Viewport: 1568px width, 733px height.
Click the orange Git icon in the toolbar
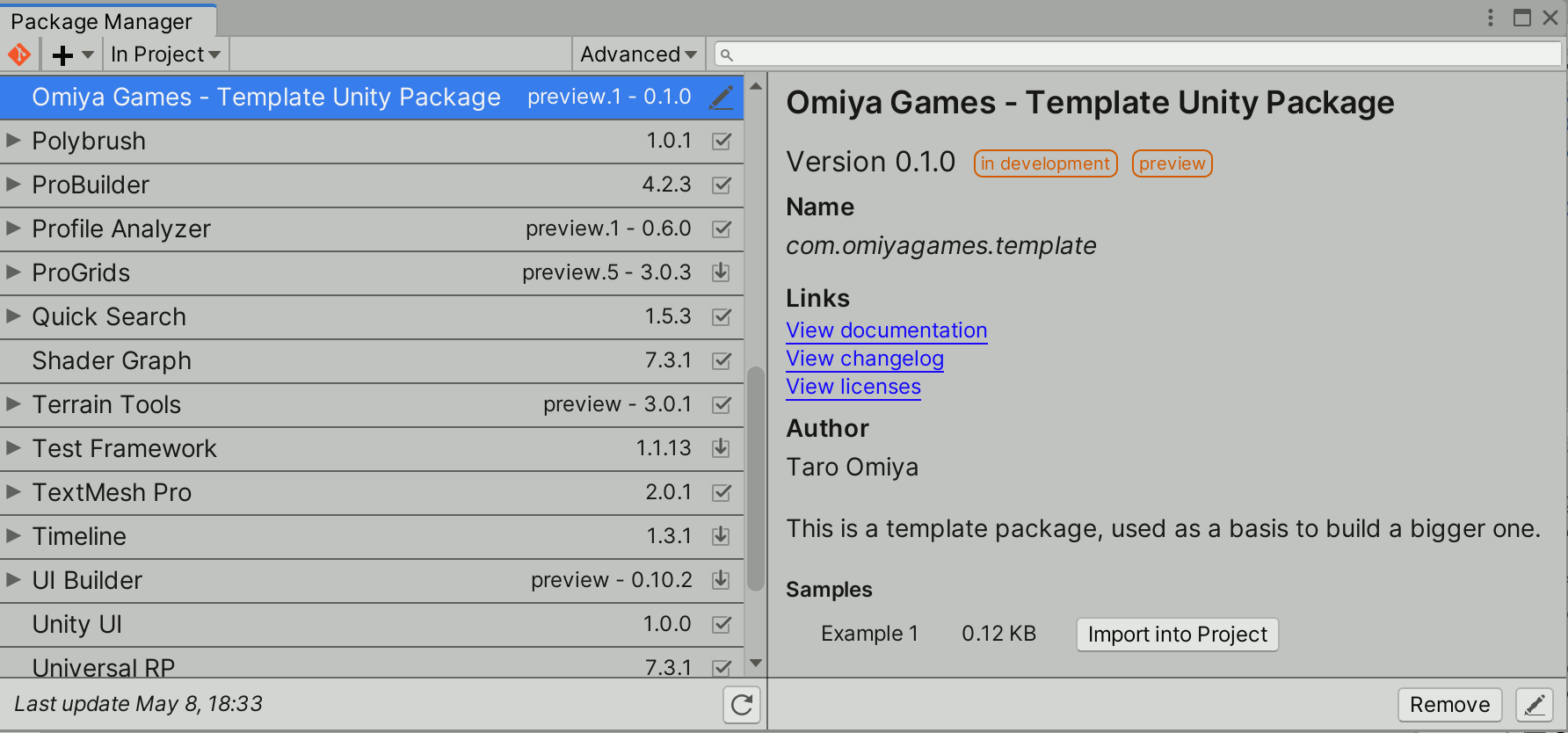point(19,54)
